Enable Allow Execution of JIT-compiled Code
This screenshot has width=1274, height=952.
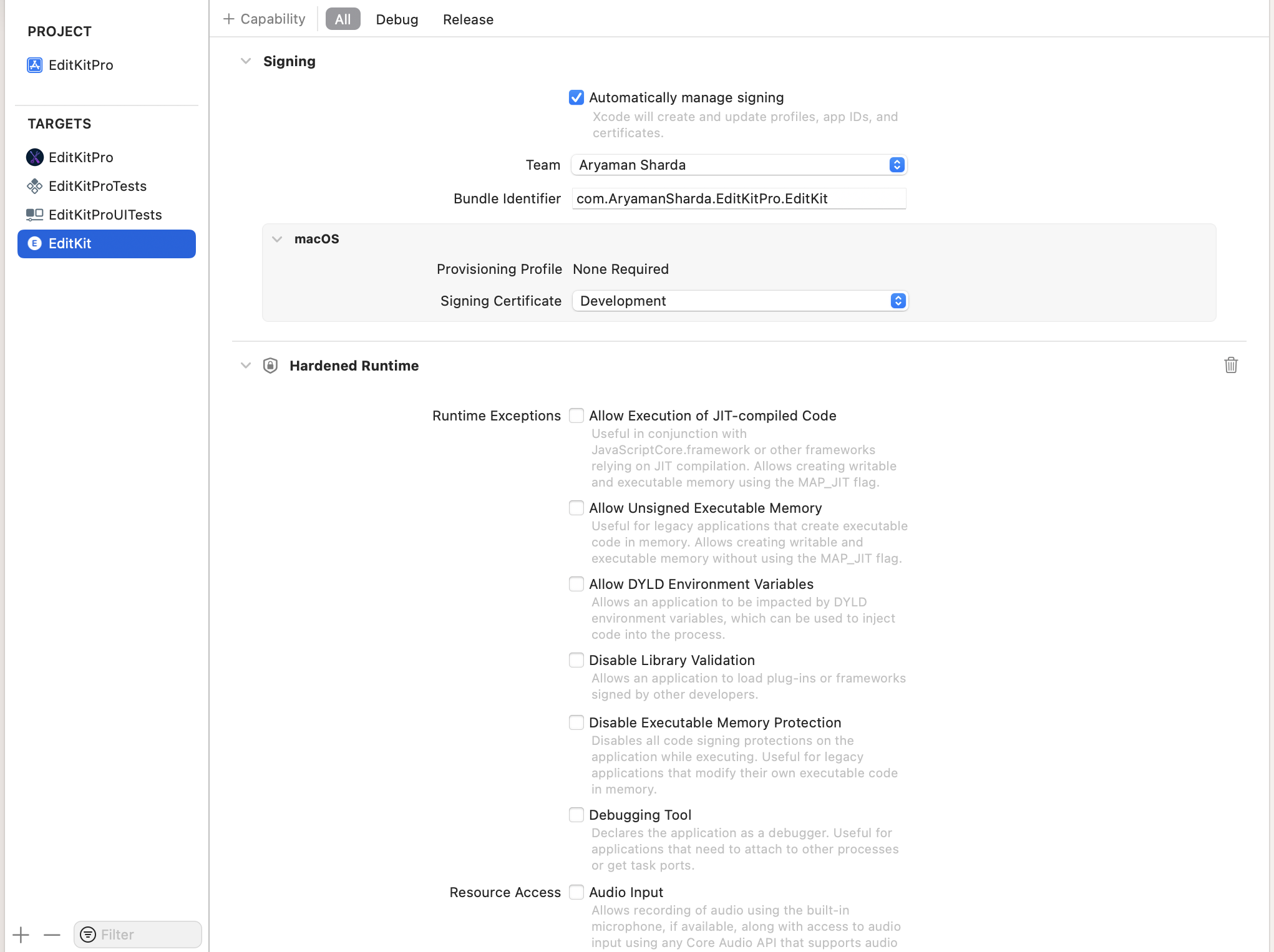click(x=576, y=415)
